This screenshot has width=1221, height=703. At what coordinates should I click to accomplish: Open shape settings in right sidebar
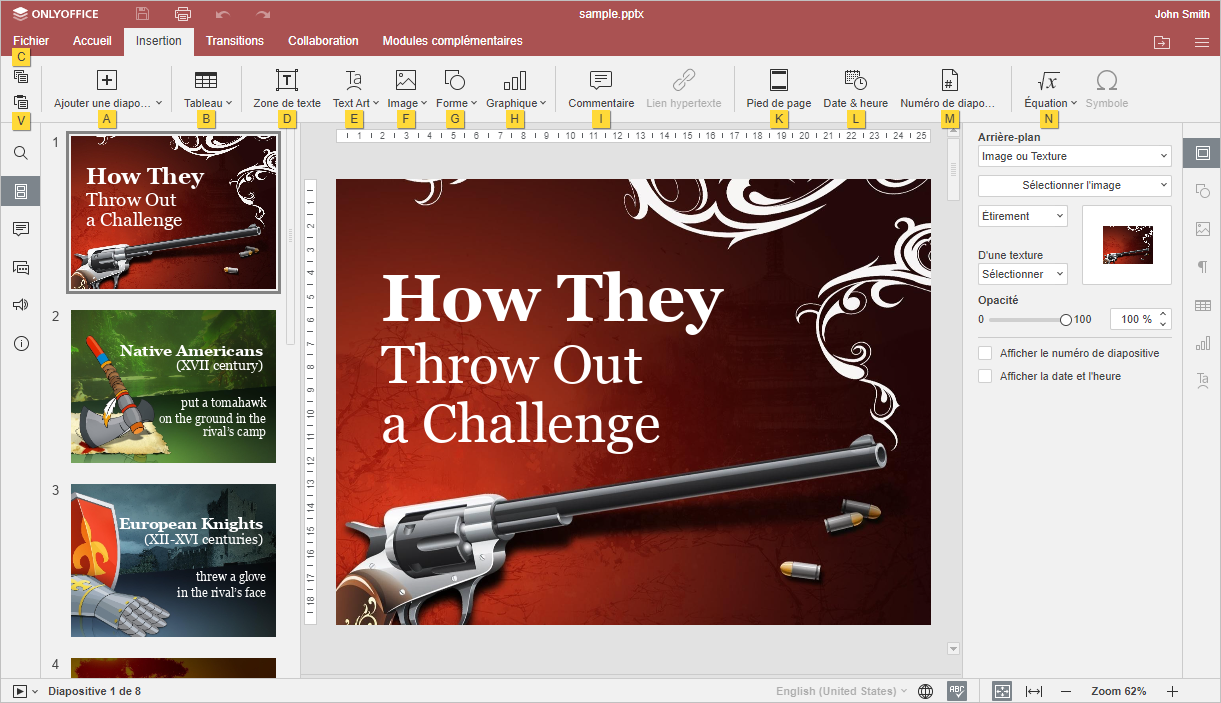(1202, 191)
